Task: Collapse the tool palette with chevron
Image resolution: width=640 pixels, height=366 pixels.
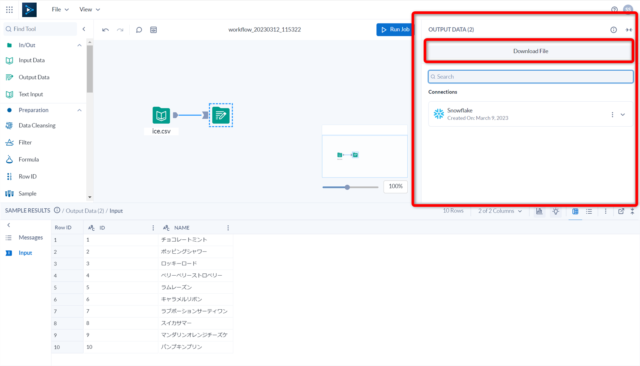Action: (84, 29)
